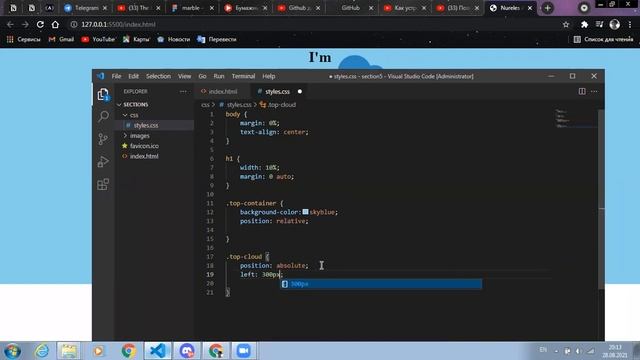640x360 pixels.
Task: Open Chrome three-dot menu
Action: coord(630,24)
